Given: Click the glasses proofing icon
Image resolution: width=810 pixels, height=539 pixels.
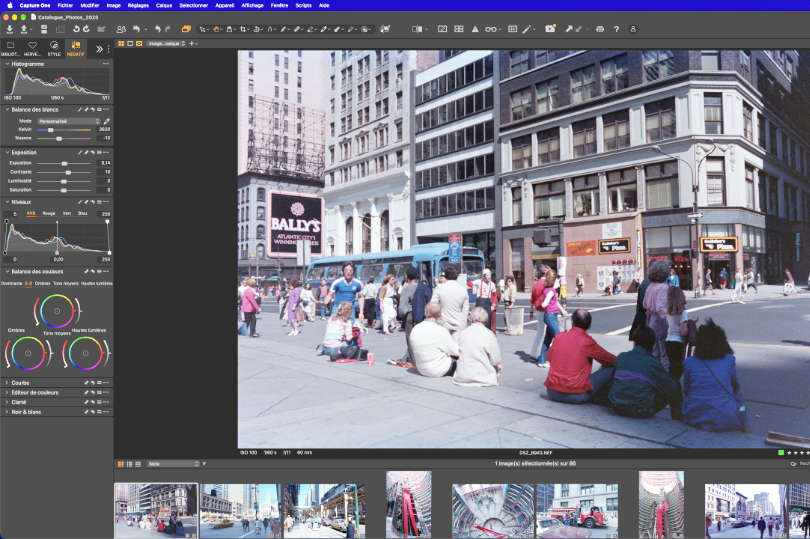Looking at the screenshot, I should point(491,29).
